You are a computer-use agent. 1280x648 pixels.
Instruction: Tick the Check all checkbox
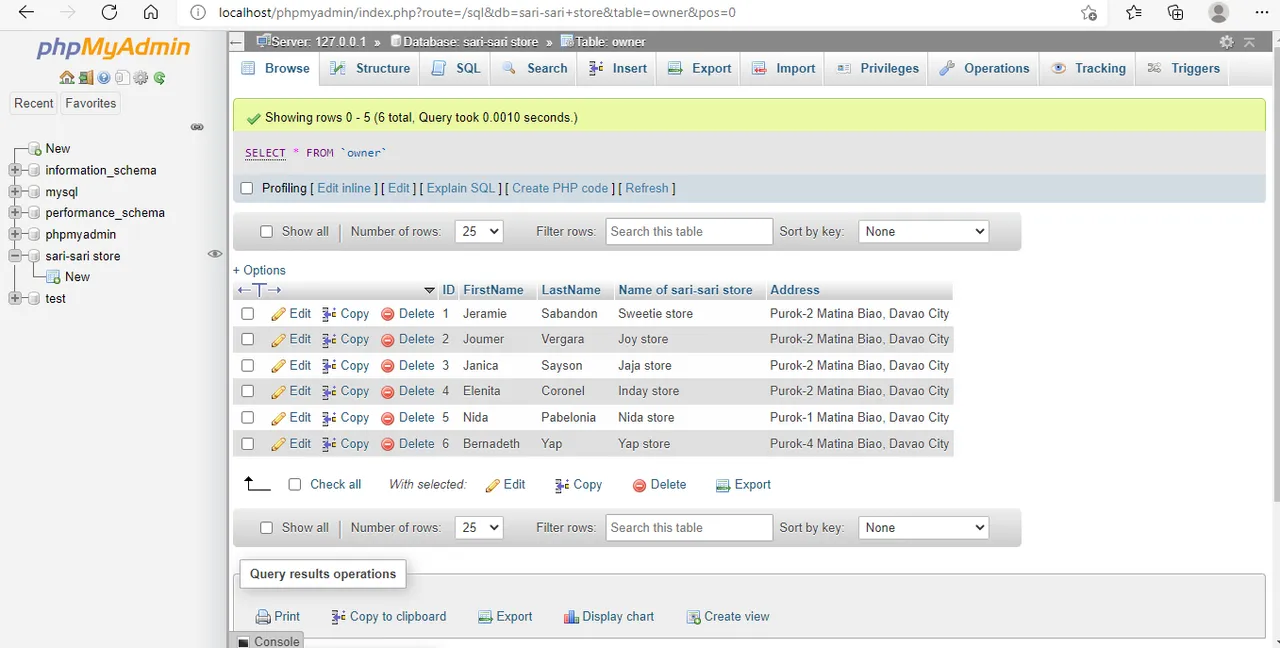[295, 484]
